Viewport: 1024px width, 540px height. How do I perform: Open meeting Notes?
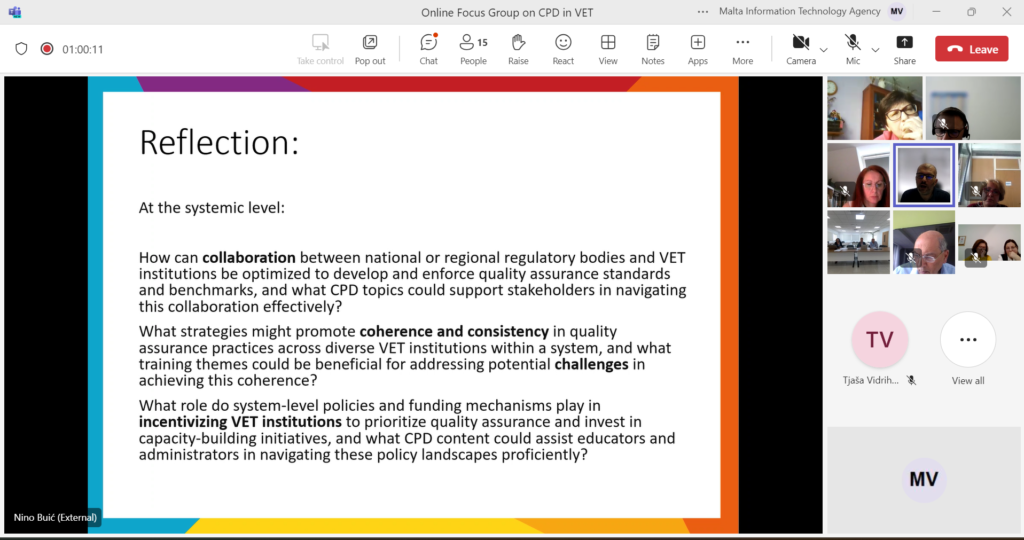click(x=653, y=48)
